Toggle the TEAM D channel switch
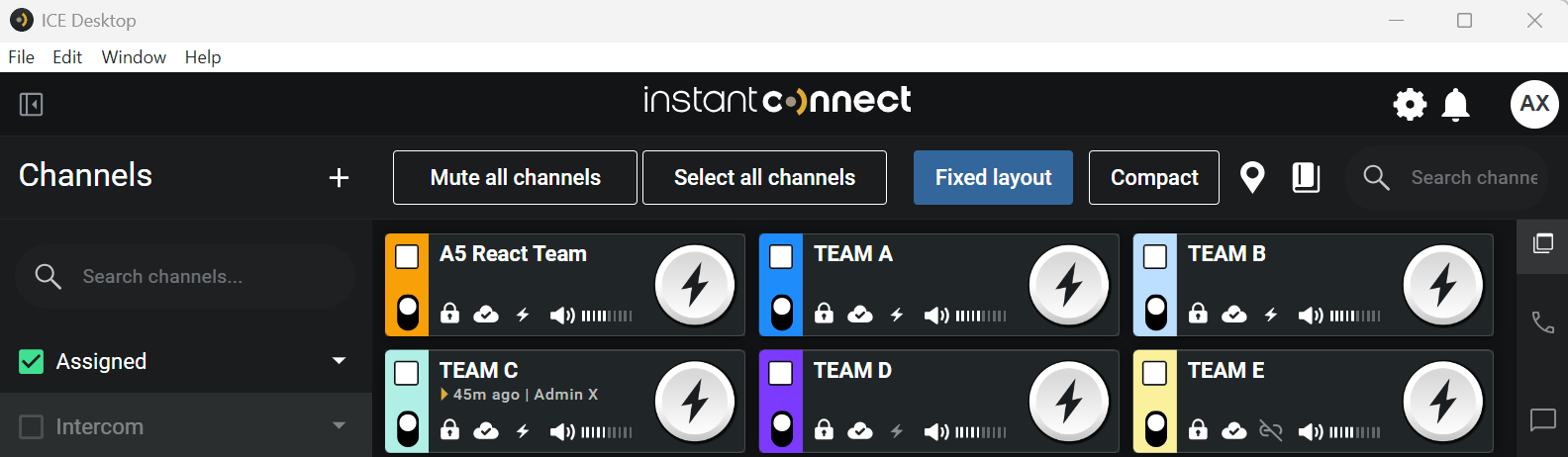The height and width of the screenshot is (457, 1568). click(x=781, y=428)
